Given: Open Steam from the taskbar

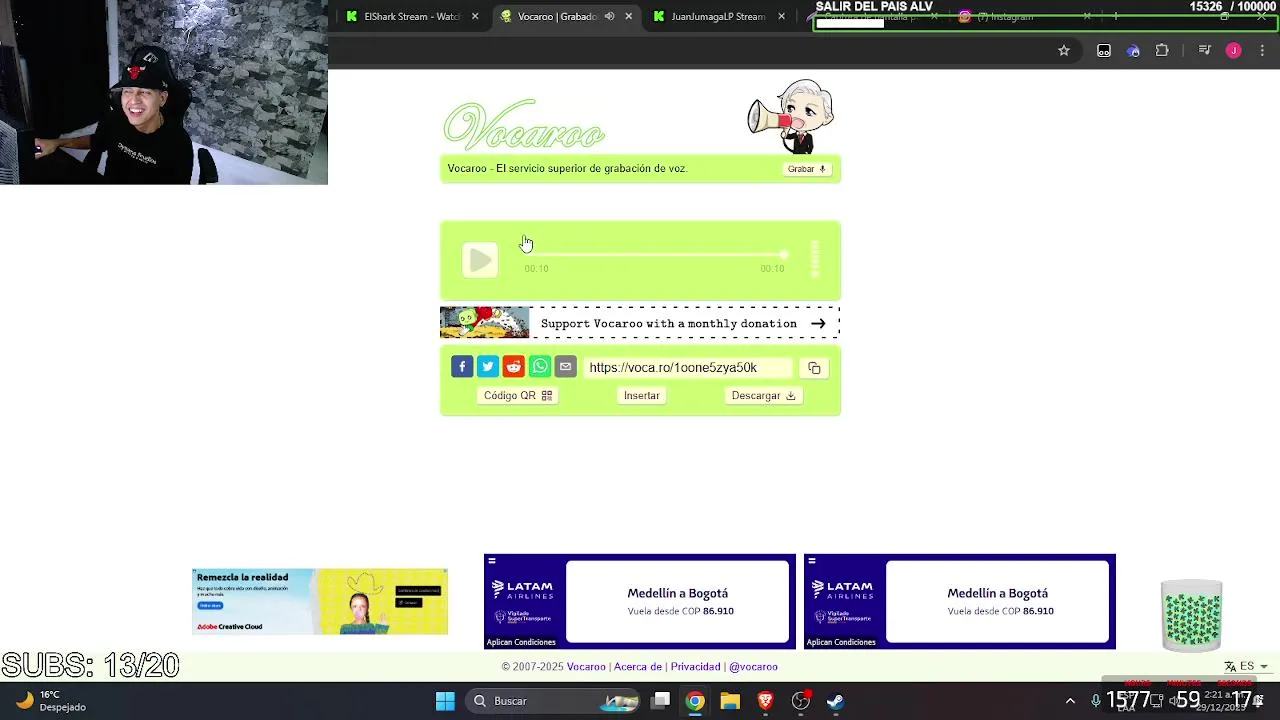Looking at the screenshot, I should click(835, 701).
